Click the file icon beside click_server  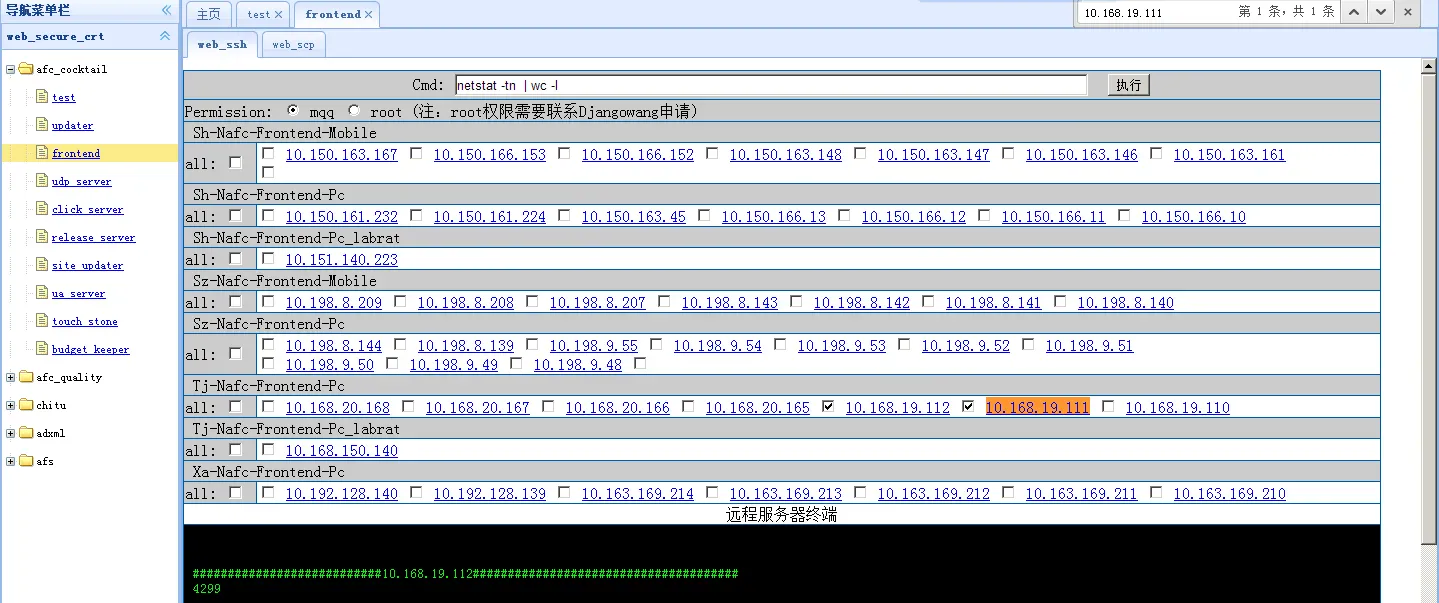coord(42,208)
